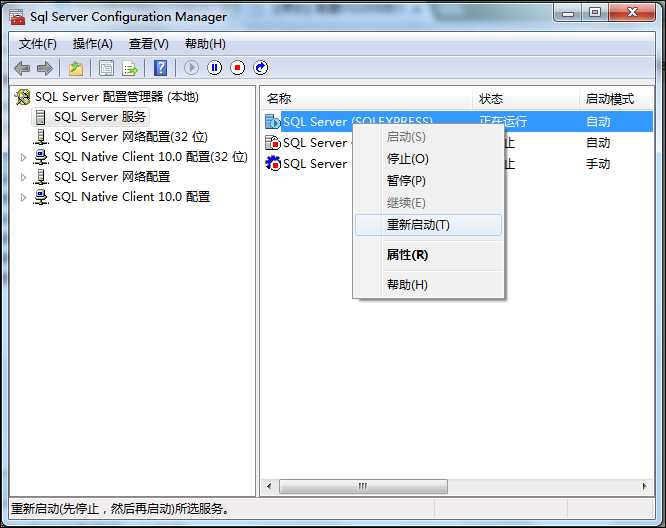Click the Stop service toolbar icon
This screenshot has height=528, width=666.
coord(237,68)
